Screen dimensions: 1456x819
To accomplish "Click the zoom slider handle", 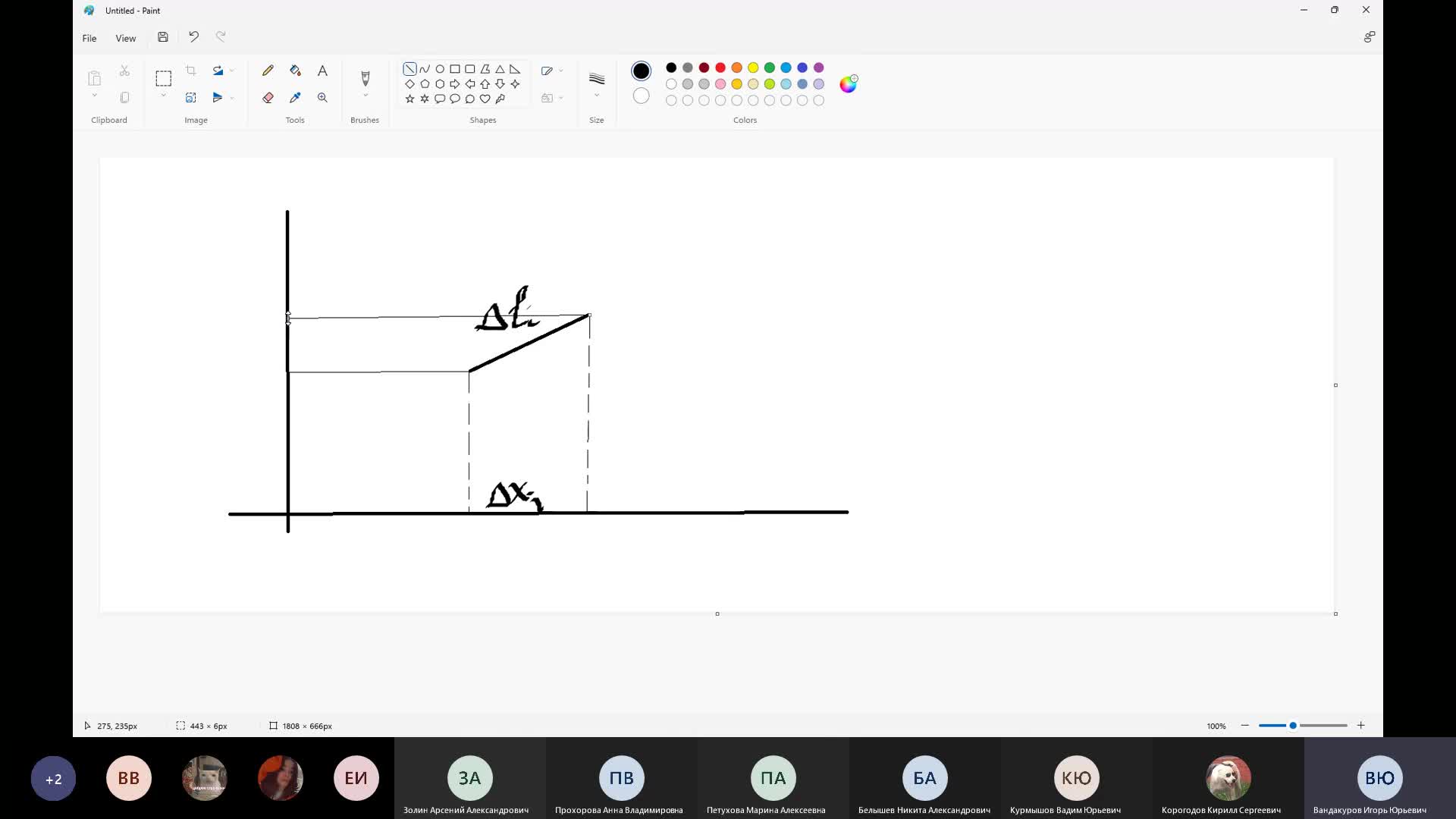I will point(1293,726).
